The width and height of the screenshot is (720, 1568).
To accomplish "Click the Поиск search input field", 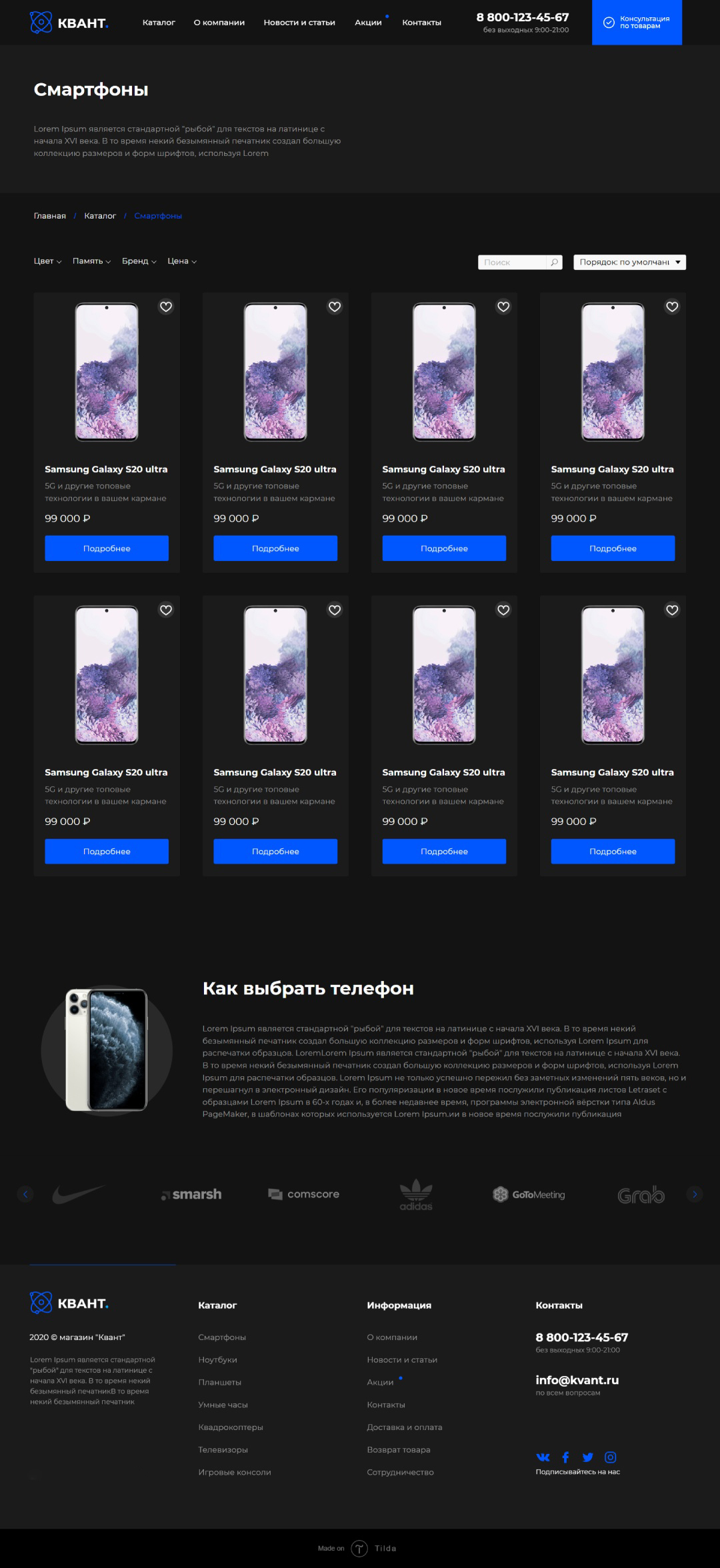I will 512,263.
